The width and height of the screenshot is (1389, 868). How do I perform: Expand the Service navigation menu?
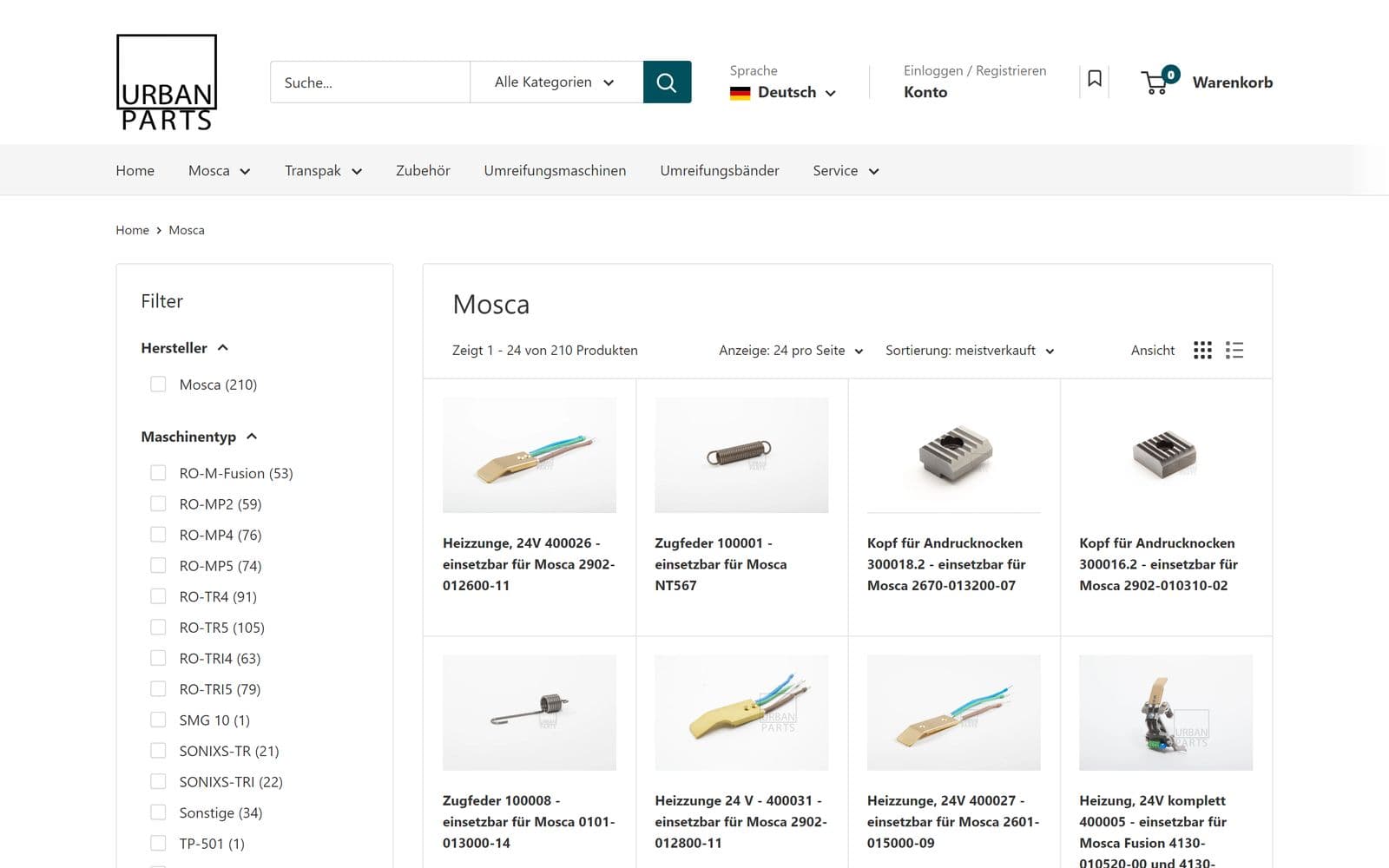click(846, 171)
